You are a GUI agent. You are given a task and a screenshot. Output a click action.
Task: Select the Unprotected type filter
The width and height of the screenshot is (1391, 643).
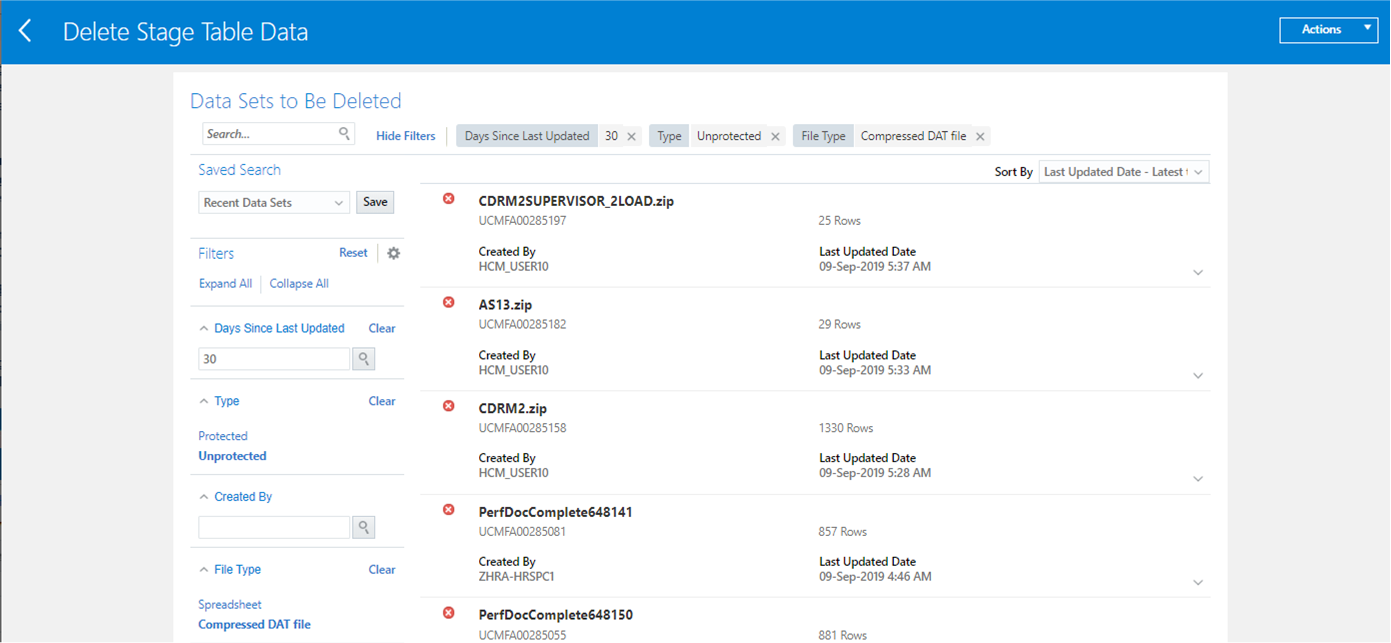tap(232, 456)
